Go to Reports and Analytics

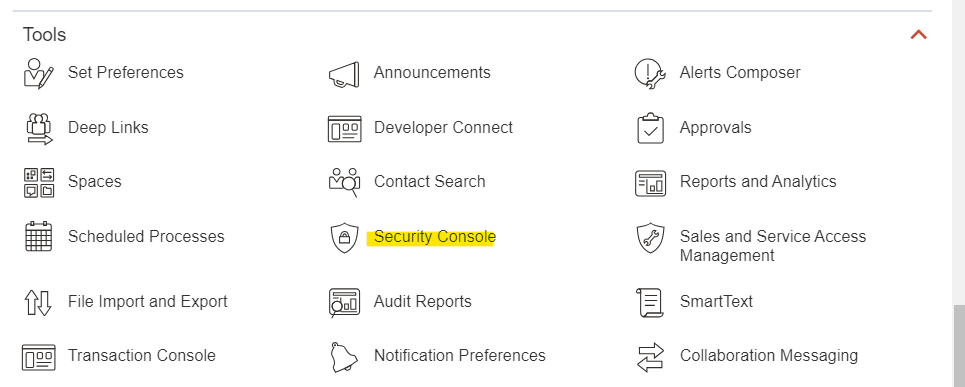[758, 182]
